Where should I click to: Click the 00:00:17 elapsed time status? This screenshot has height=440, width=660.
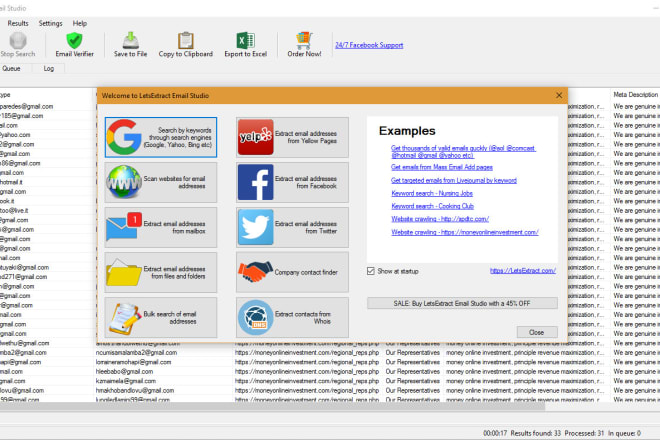[x=495, y=433]
